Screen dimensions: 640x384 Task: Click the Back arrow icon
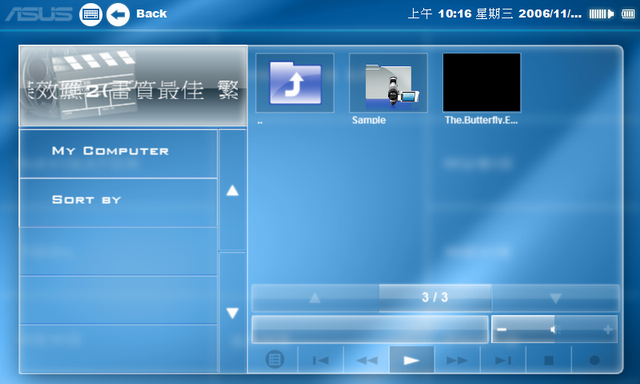point(118,15)
